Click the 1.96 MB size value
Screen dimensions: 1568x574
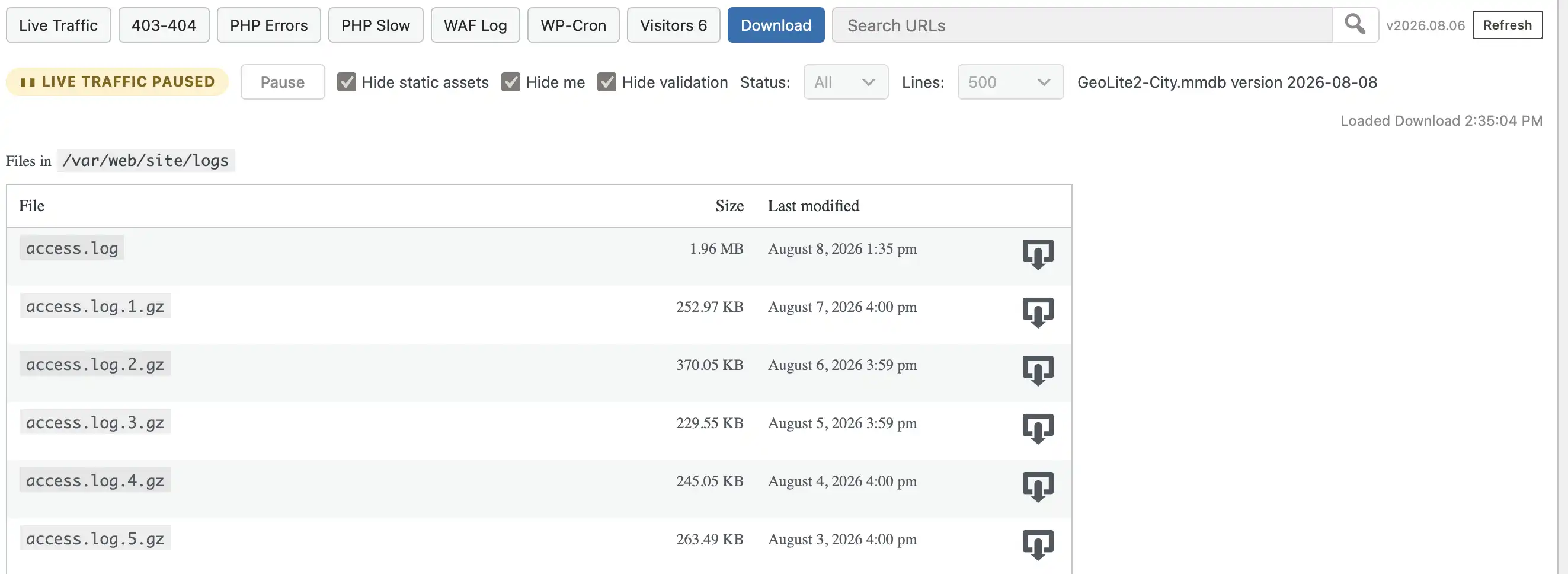click(x=716, y=248)
